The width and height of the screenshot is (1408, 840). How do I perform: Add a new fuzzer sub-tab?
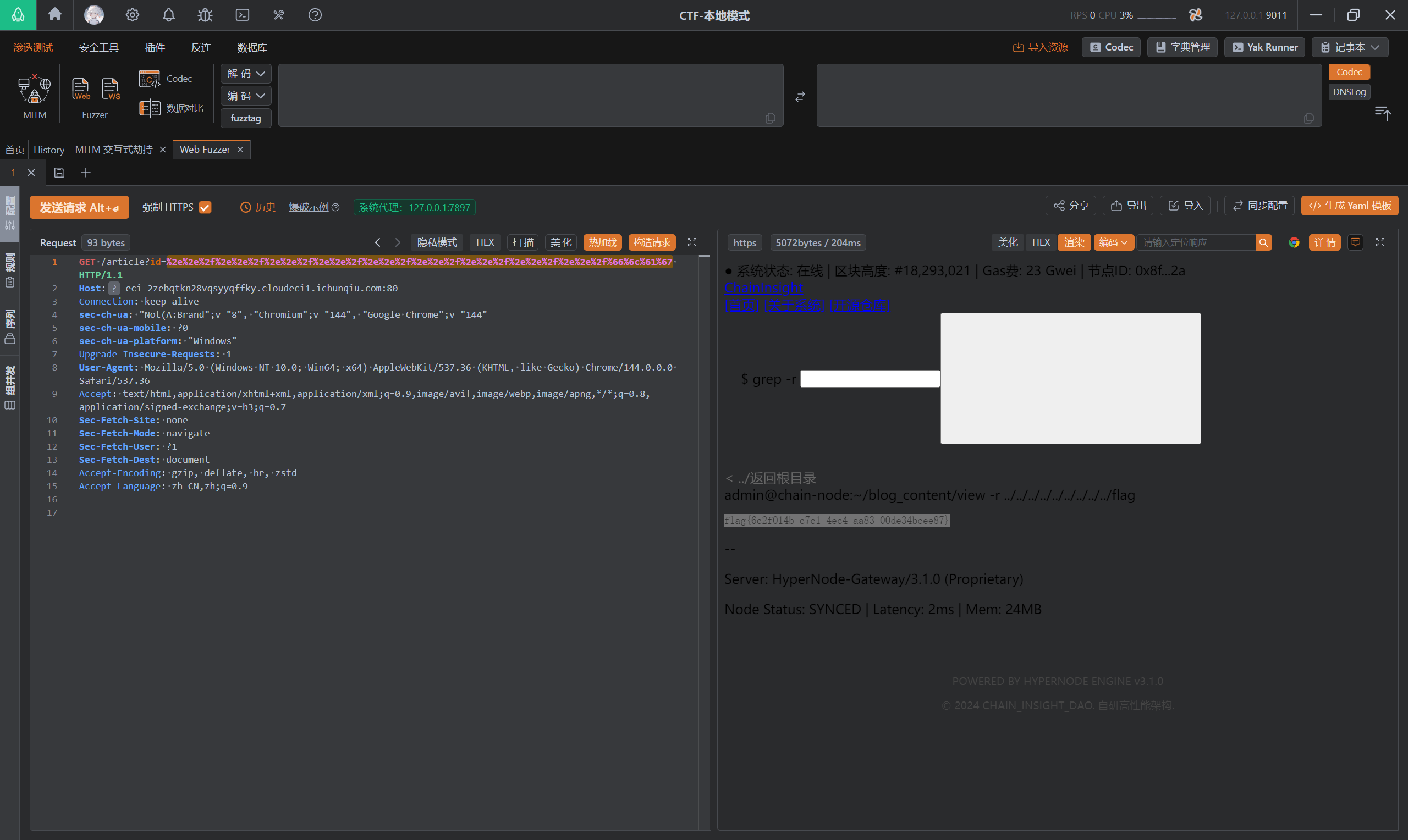[85, 173]
